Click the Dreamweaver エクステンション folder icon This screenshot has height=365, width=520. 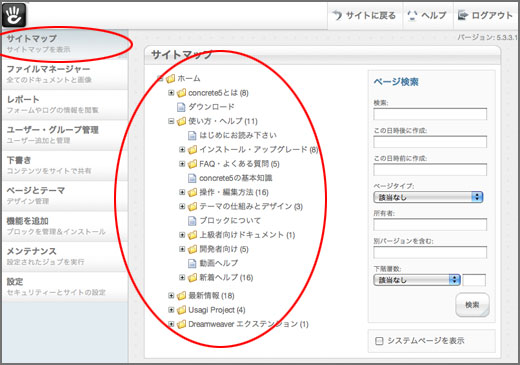(181, 324)
